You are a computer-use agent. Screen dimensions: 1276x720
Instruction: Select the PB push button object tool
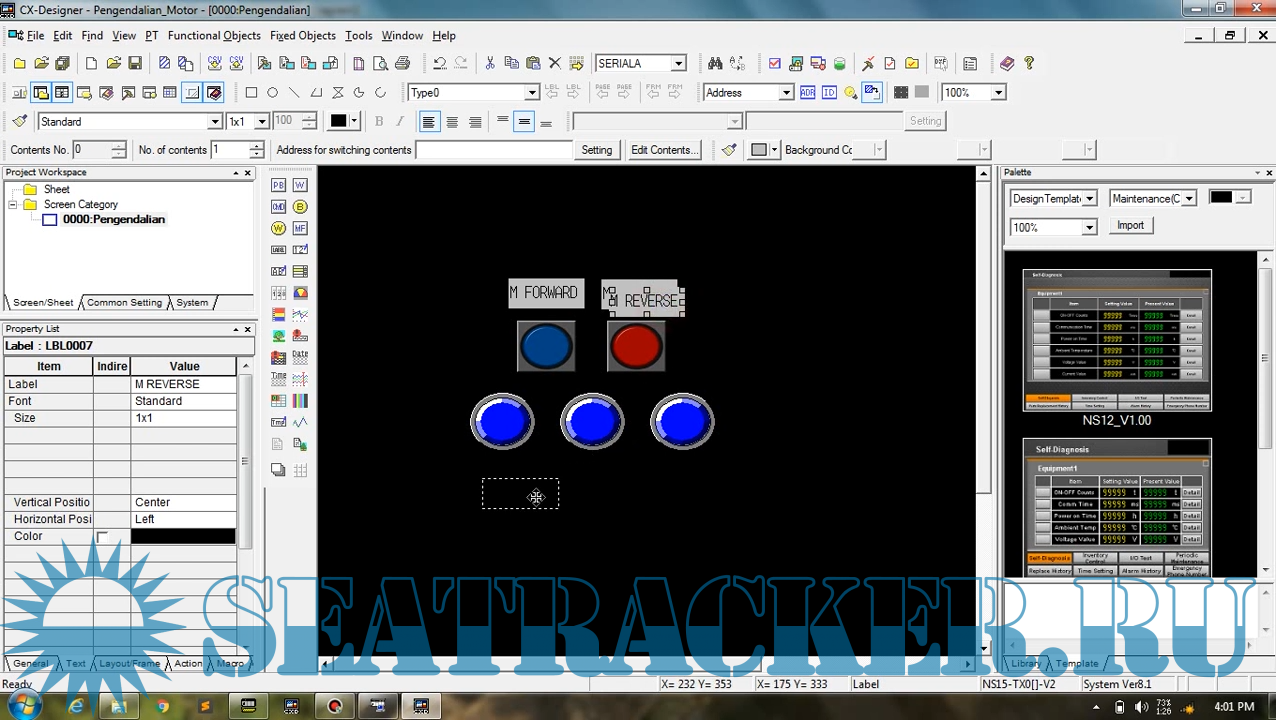(x=278, y=185)
